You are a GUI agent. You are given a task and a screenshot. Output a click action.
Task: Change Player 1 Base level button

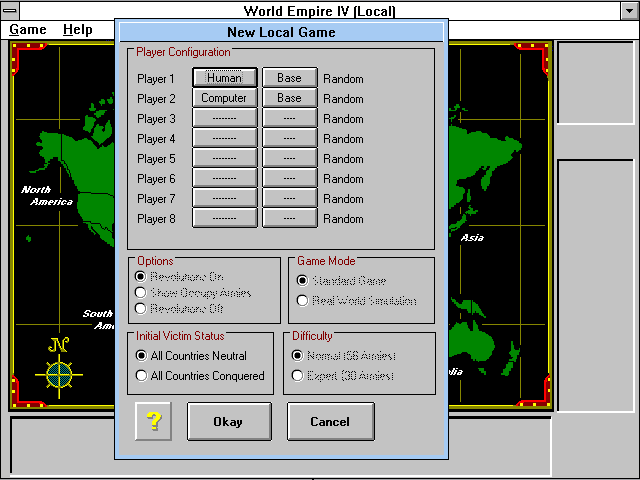290,78
